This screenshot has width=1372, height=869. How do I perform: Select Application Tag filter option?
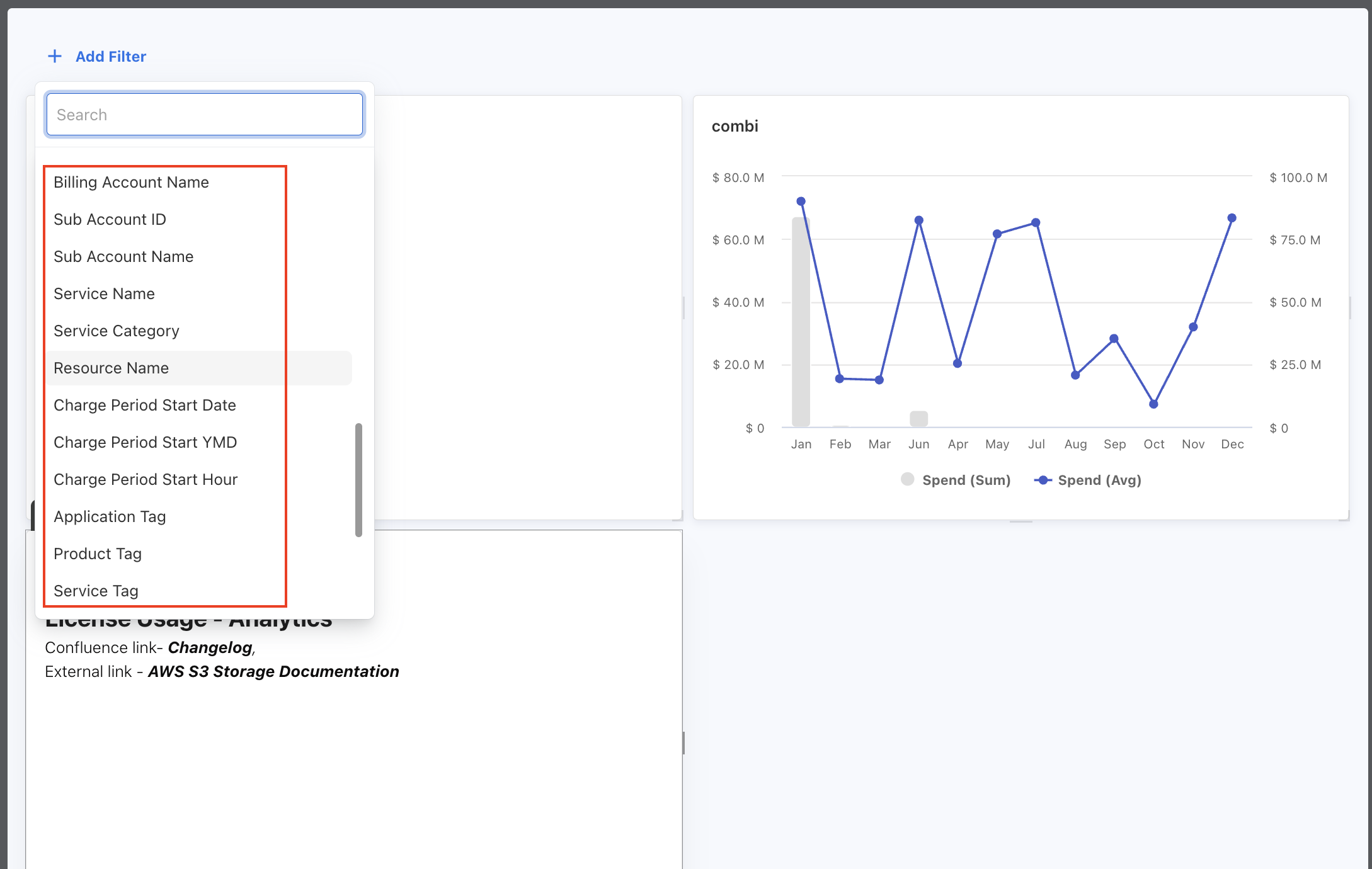click(x=110, y=516)
